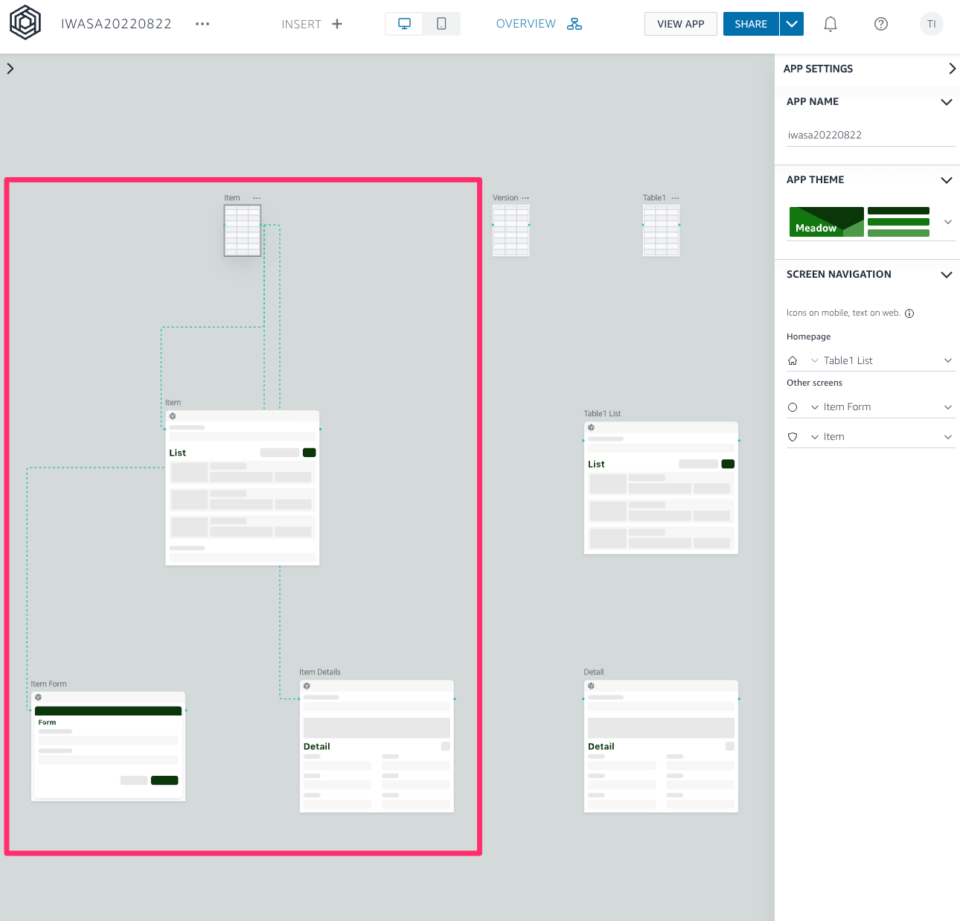Click the screen navigation info icon
The height and width of the screenshot is (921, 960).
(909, 313)
